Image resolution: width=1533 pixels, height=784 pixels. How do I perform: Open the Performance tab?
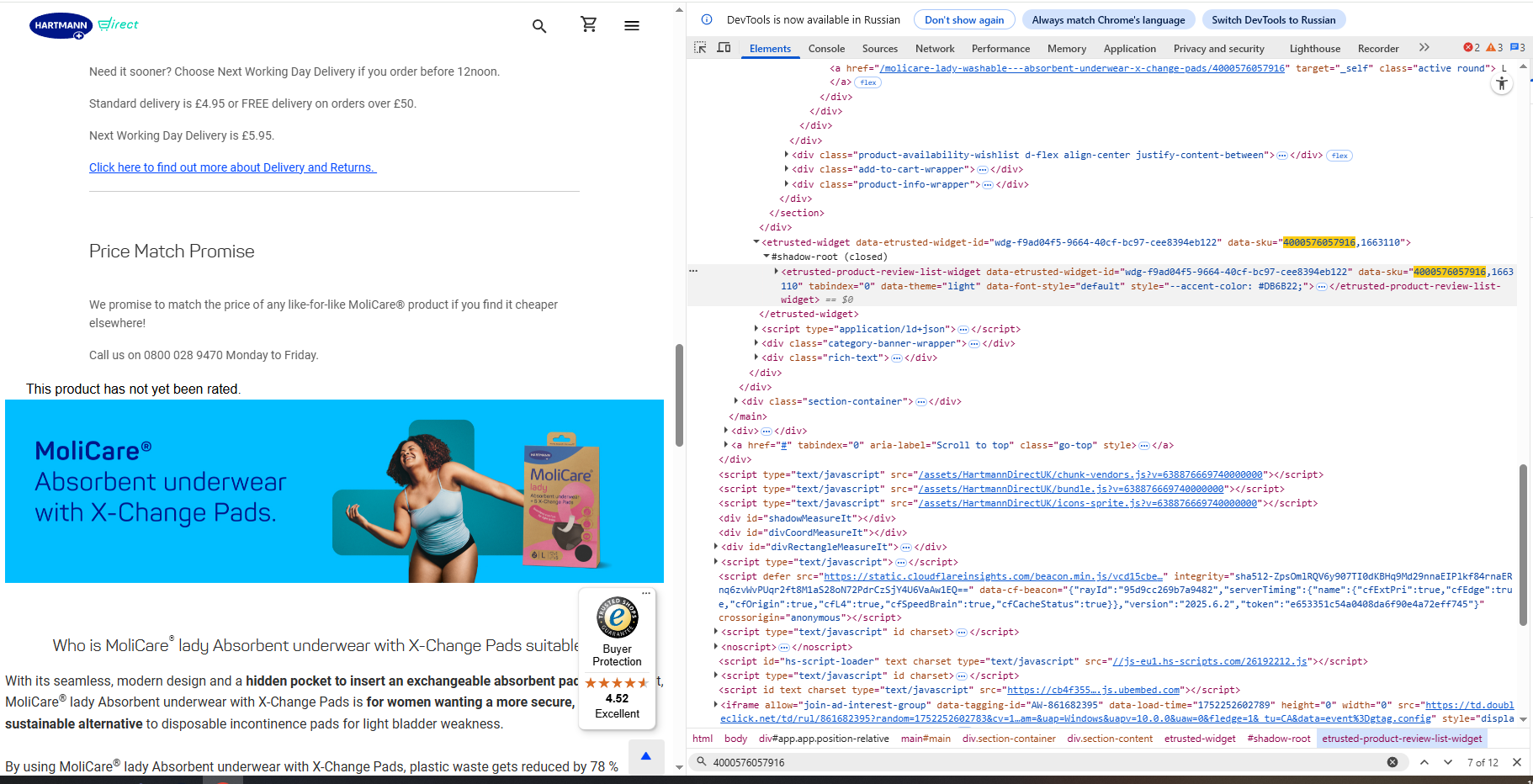coord(1000,49)
